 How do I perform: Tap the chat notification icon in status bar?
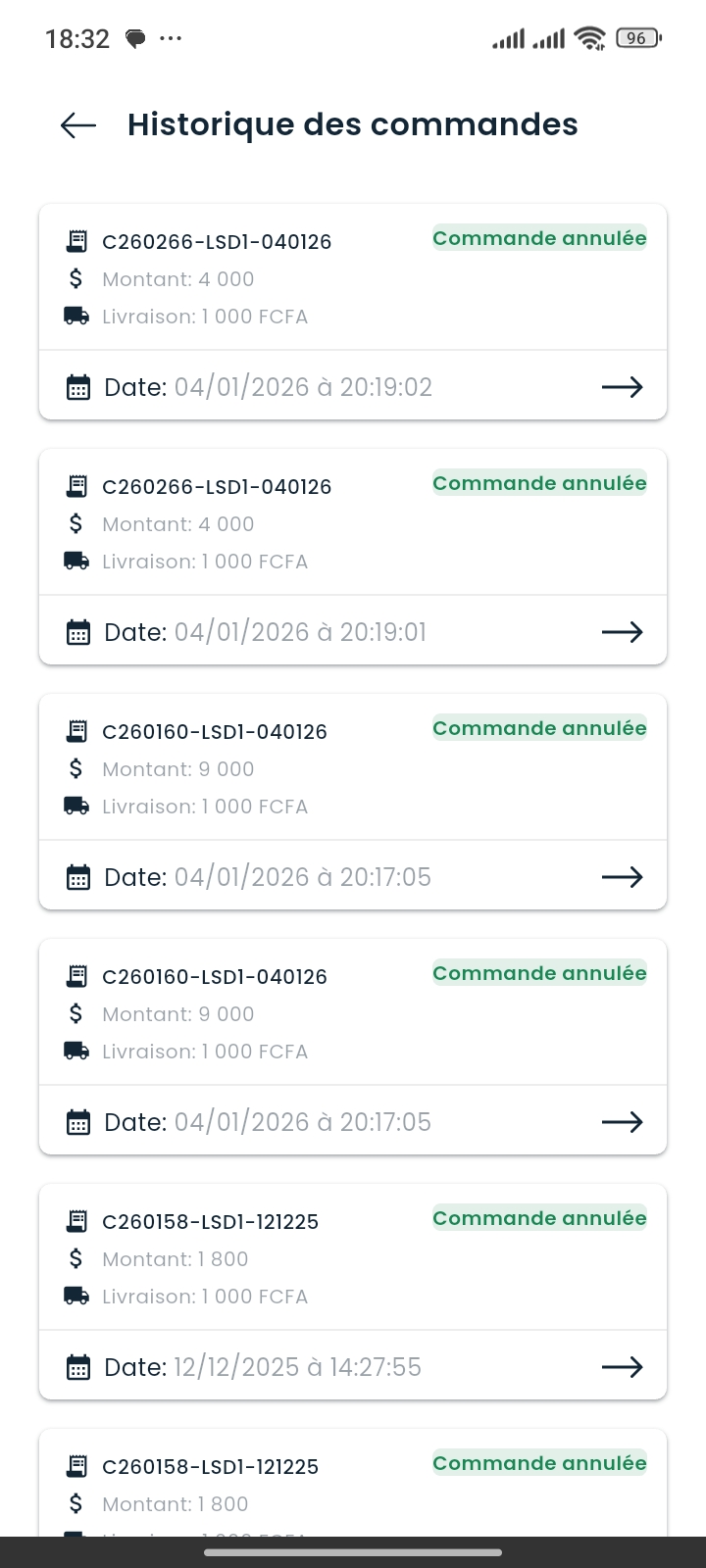pyautogui.click(x=135, y=39)
